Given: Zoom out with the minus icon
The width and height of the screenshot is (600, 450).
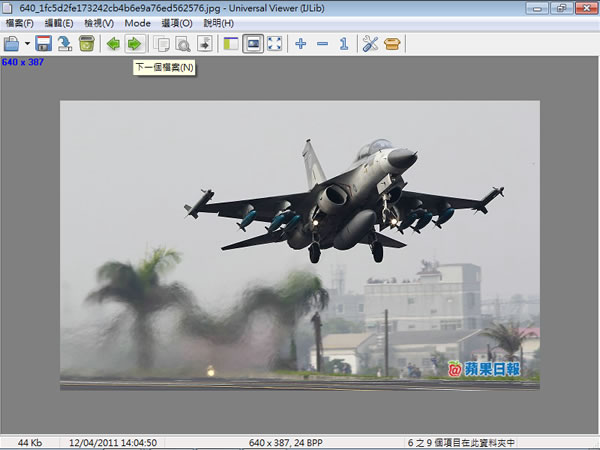Looking at the screenshot, I should (322, 44).
